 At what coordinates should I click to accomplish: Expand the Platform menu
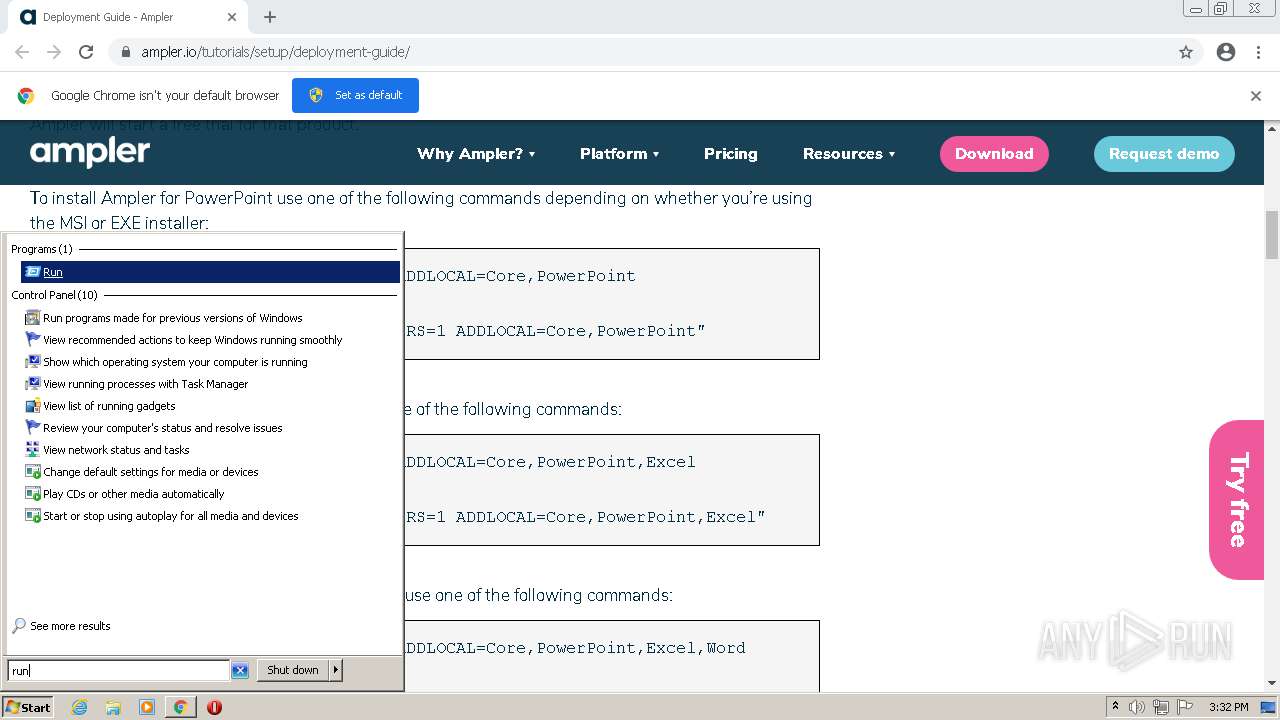[x=619, y=153]
